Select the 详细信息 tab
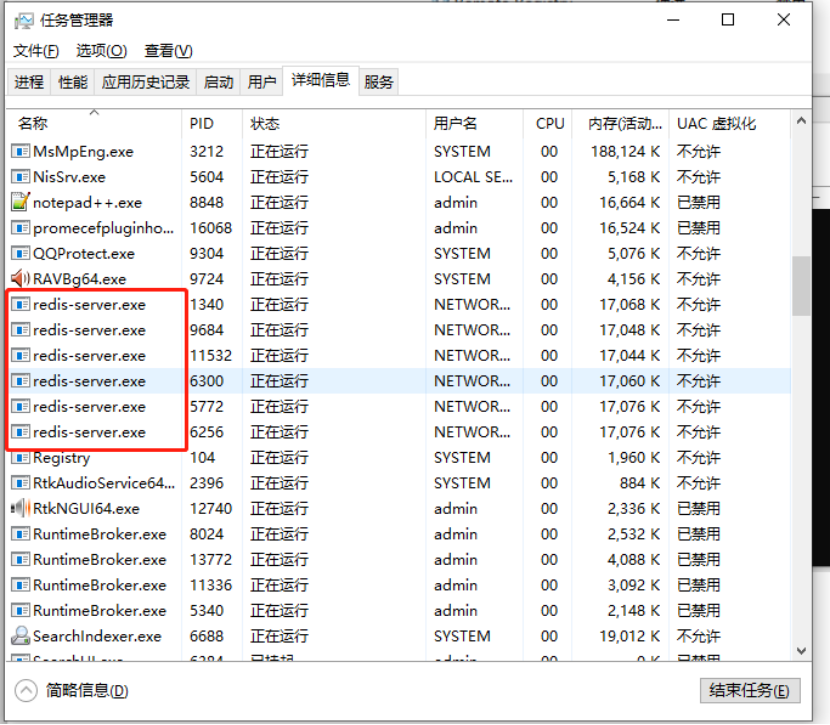This screenshot has width=830, height=725. click(321, 80)
